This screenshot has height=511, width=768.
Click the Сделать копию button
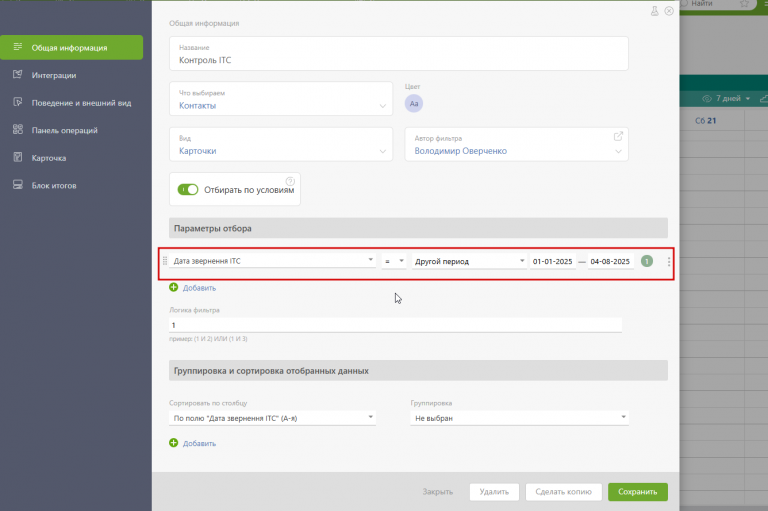(x=563, y=492)
